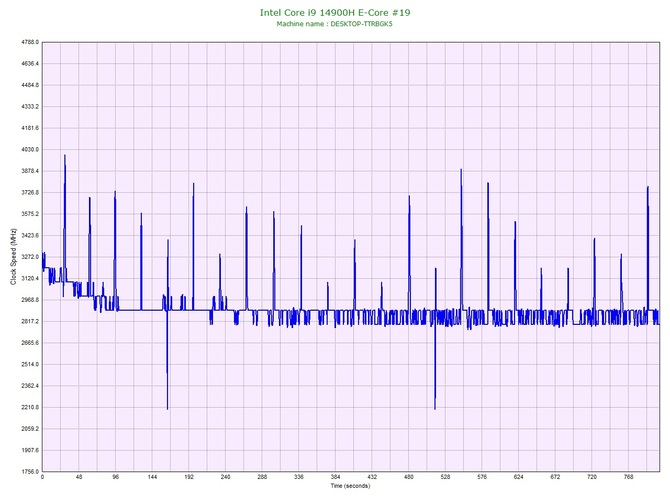The height and width of the screenshot is (503, 670).
Task: Click the 3878.4 y-axis value
Action: [x=30, y=171]
